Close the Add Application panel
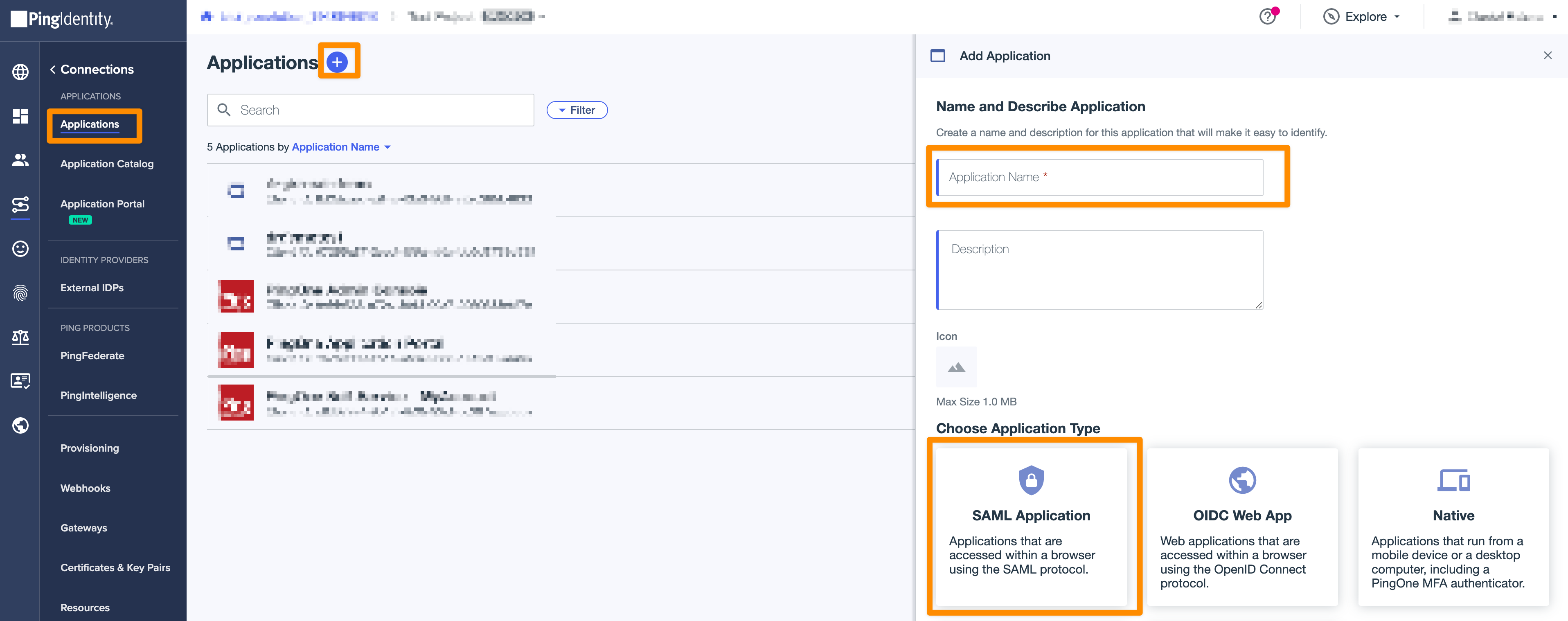Screen dimensions: 1568x621 click(x=1547, y=55)
